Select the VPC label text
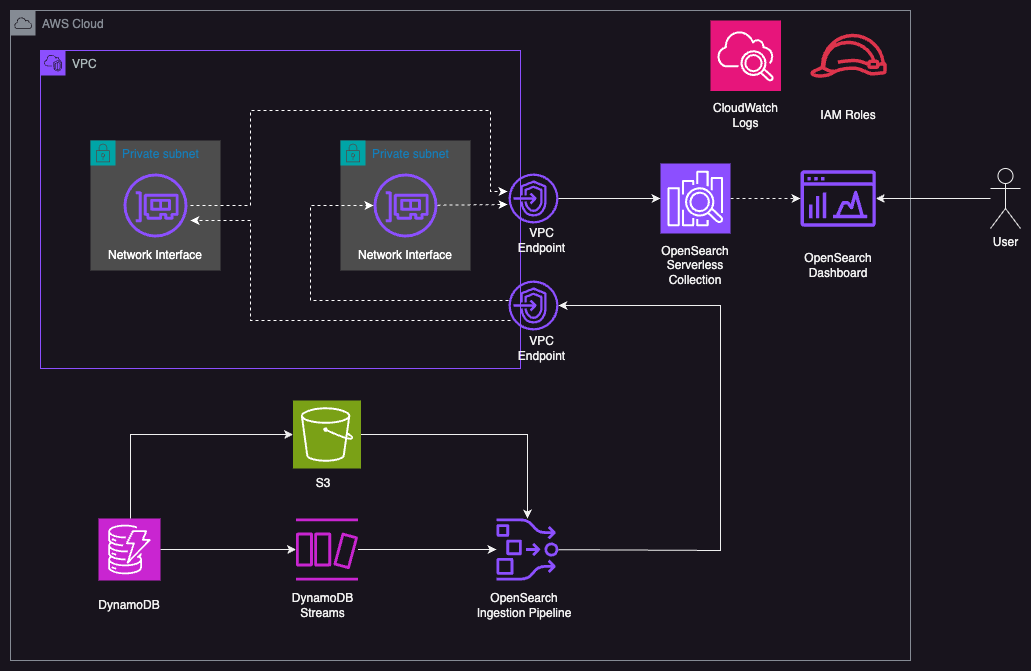Viewport: 1031px width, 671px height. [84, 63]
